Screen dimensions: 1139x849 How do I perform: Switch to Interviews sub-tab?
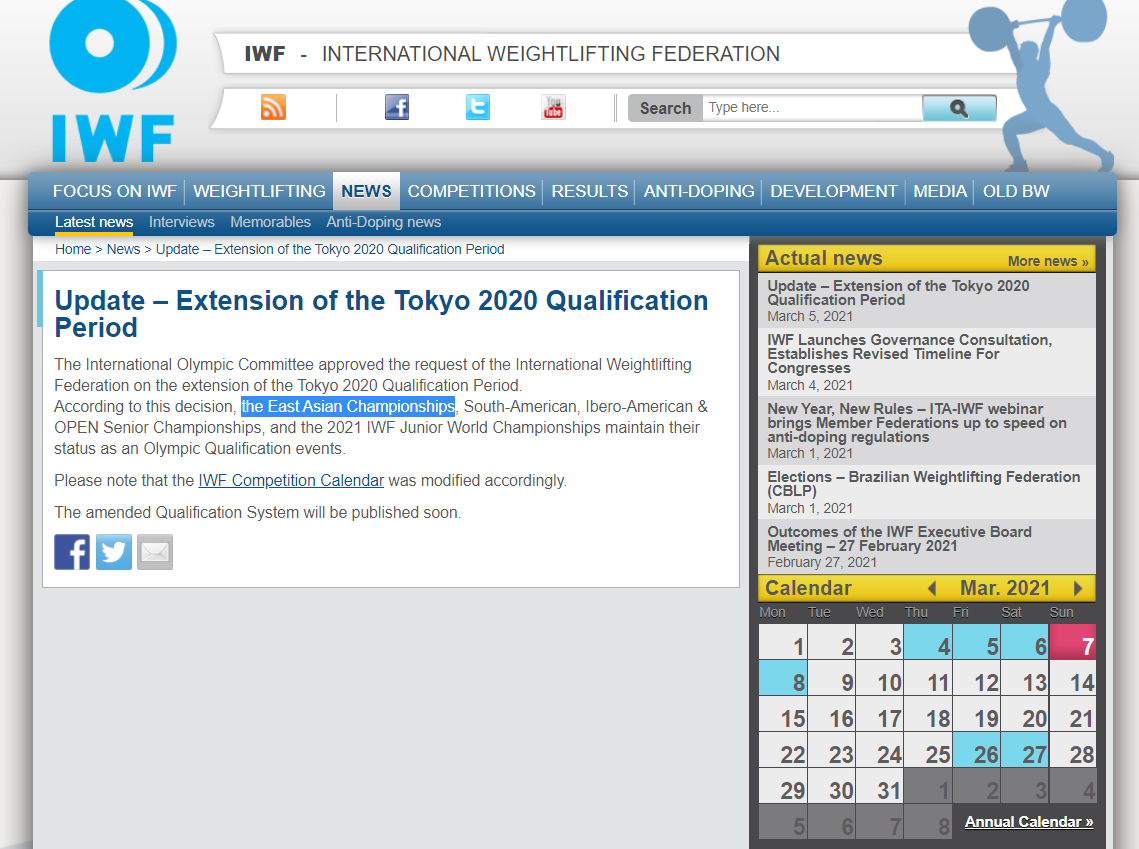tap(182, 222)
